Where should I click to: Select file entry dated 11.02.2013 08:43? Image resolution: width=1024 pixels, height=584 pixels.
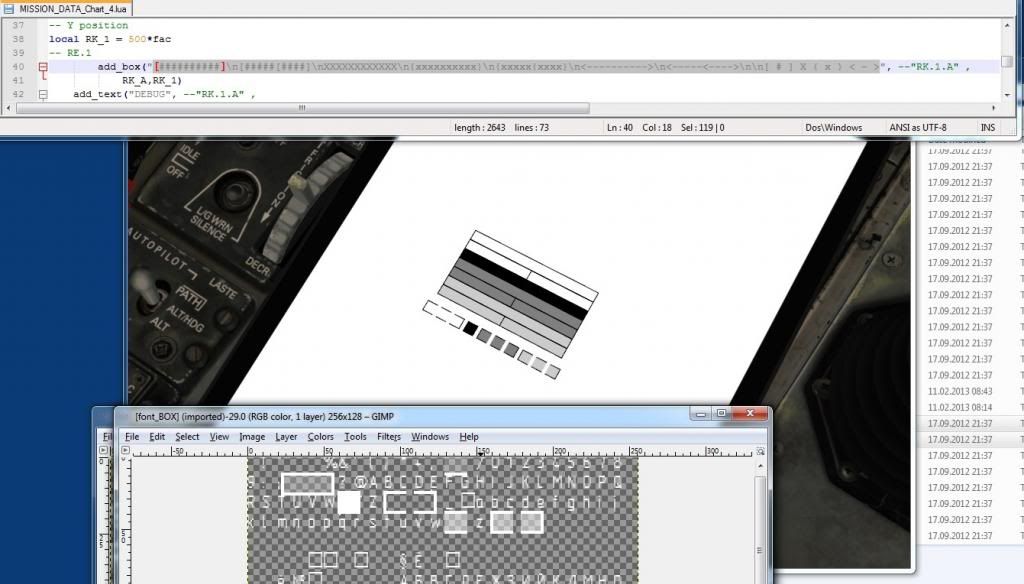(960, 391)
